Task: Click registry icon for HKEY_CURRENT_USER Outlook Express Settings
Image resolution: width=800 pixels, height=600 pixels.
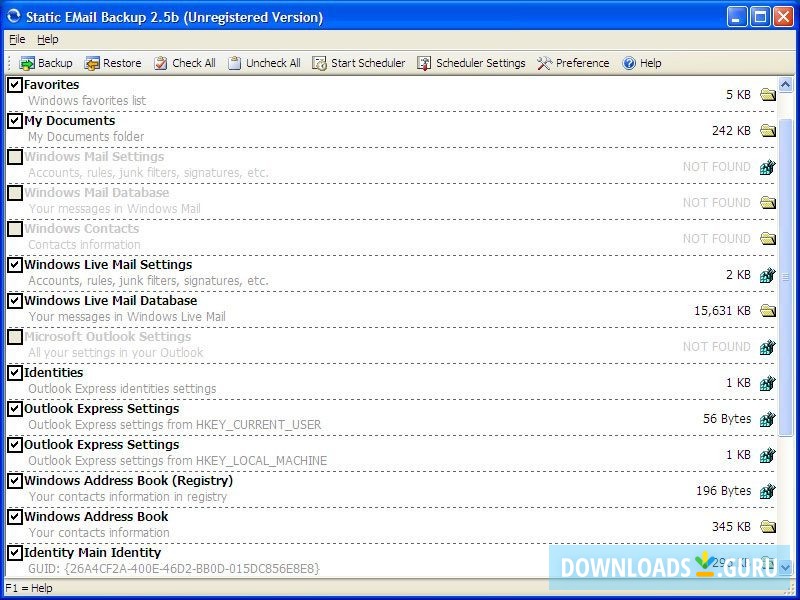Action: tap(768, 419)
